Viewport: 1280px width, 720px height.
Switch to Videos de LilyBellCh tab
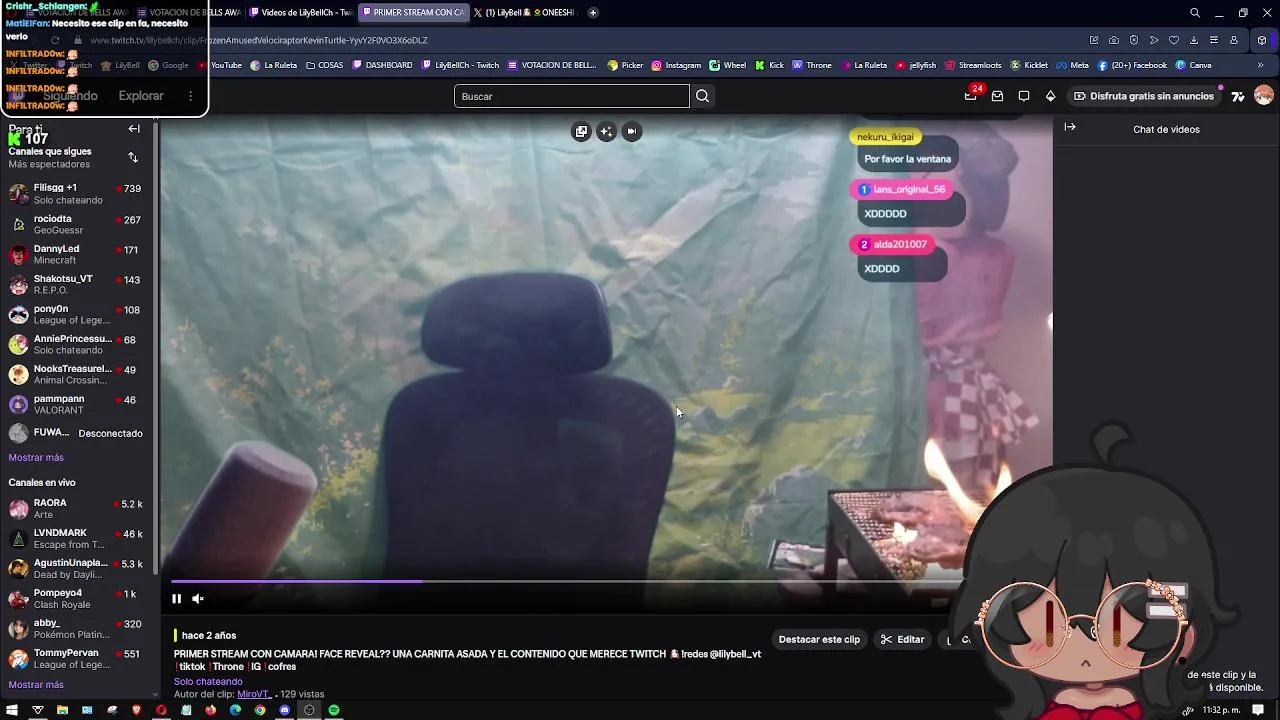click(x=301, y=12)
